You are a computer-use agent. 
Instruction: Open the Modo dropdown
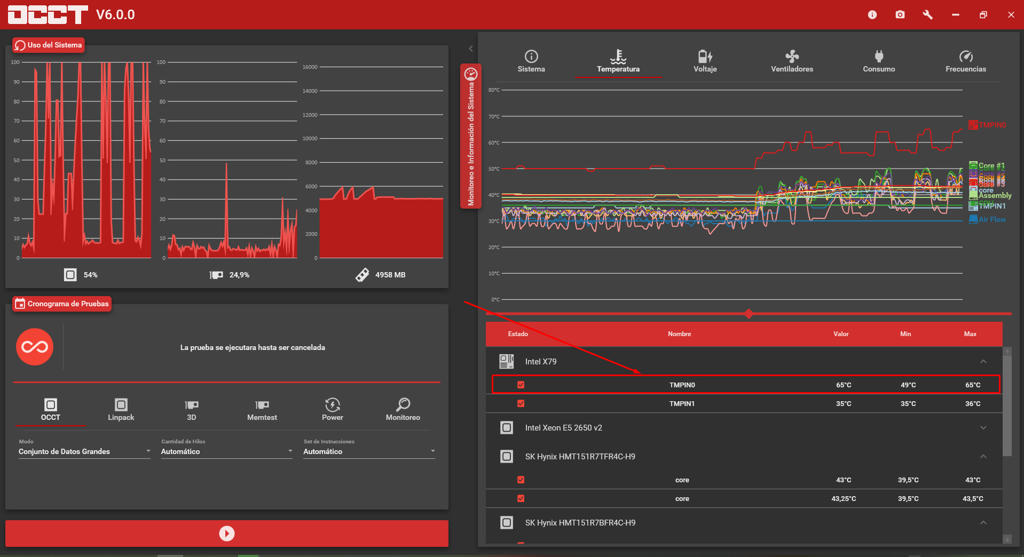(84, 451)
